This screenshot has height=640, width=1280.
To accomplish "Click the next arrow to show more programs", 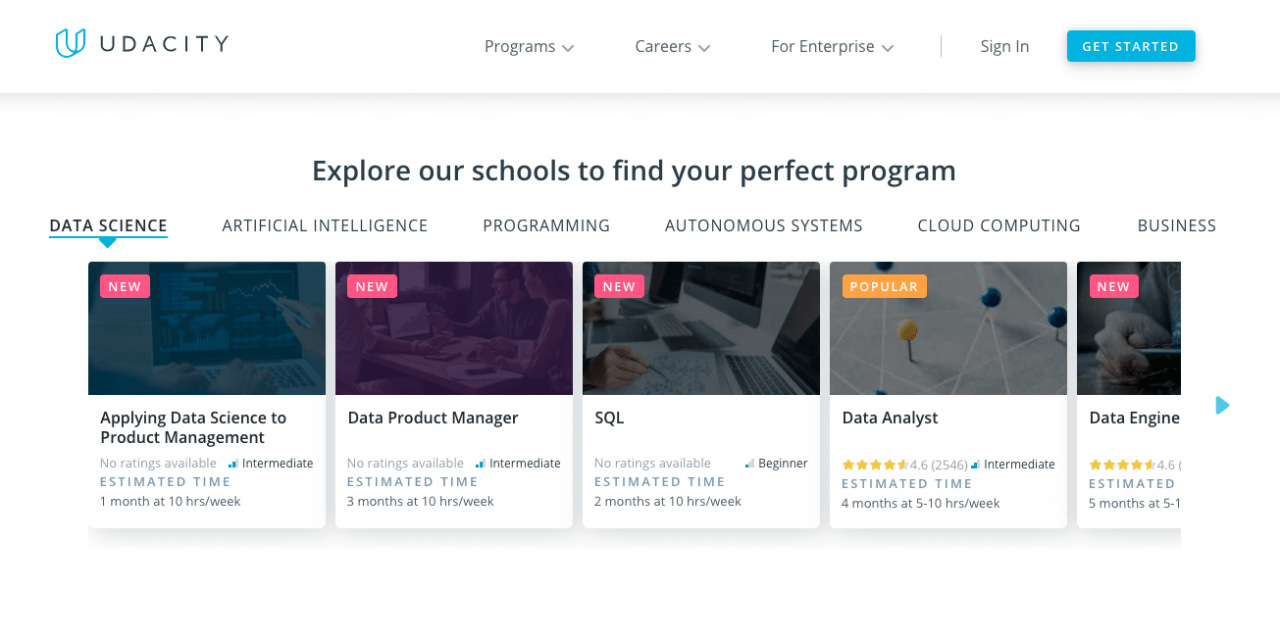I will [x=1222, y=405].
